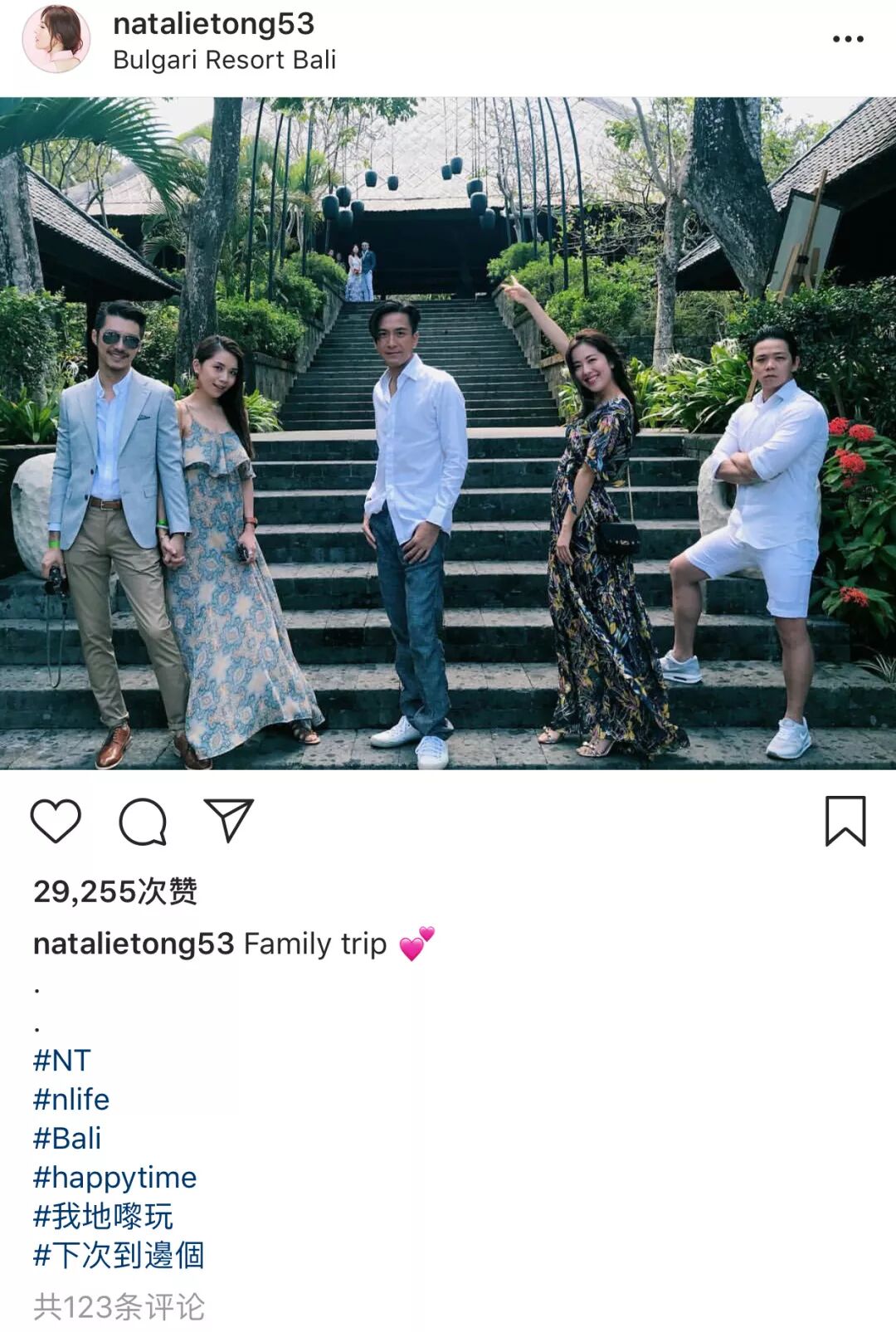
Task: View the 29,255 likes list
Action: coord(115,891)
